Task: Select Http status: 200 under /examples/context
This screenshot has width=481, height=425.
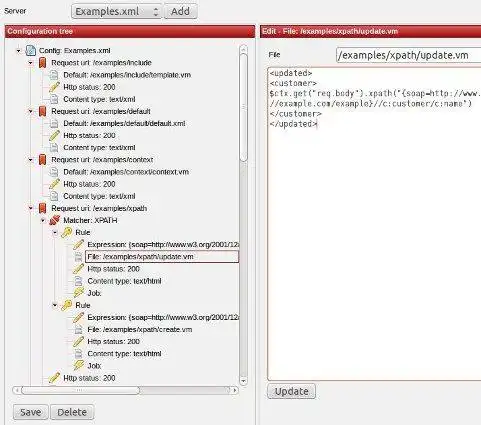Action: click(x=89, y=184)
